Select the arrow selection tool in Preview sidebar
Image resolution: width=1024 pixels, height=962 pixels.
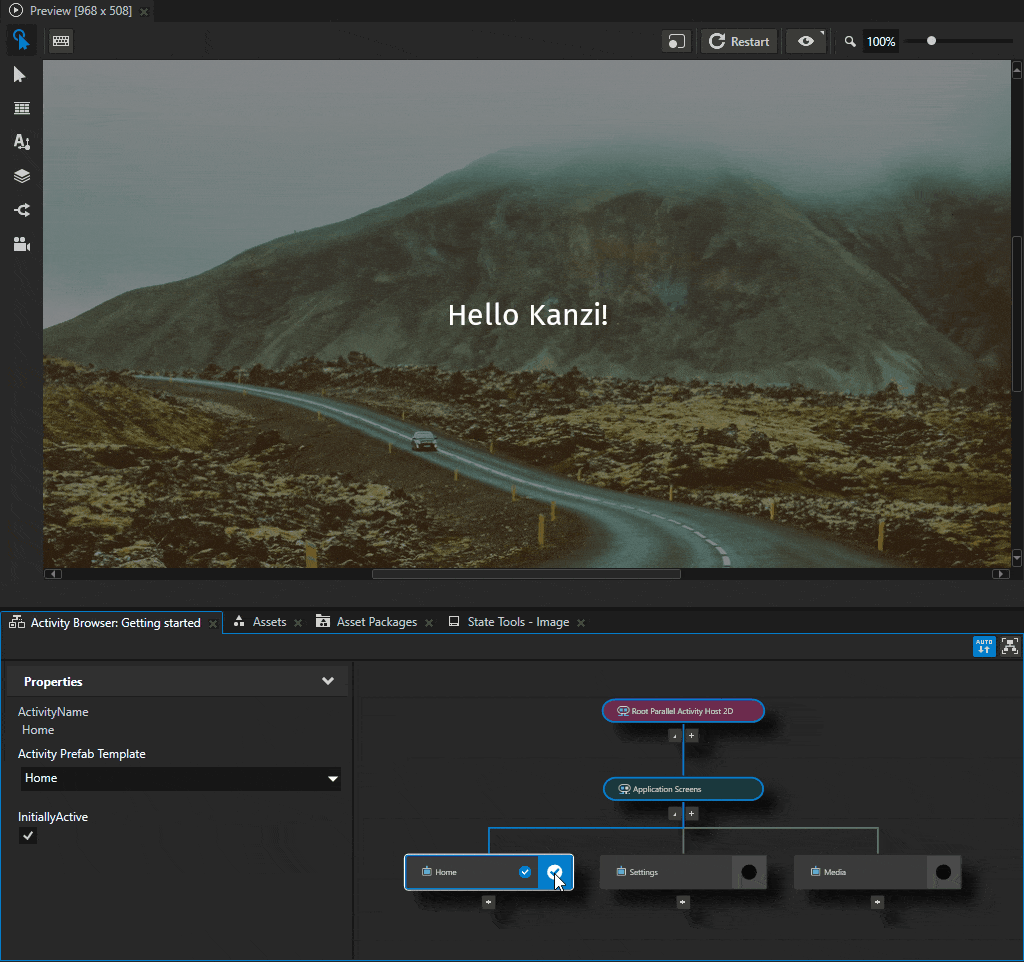coord(21,74)
